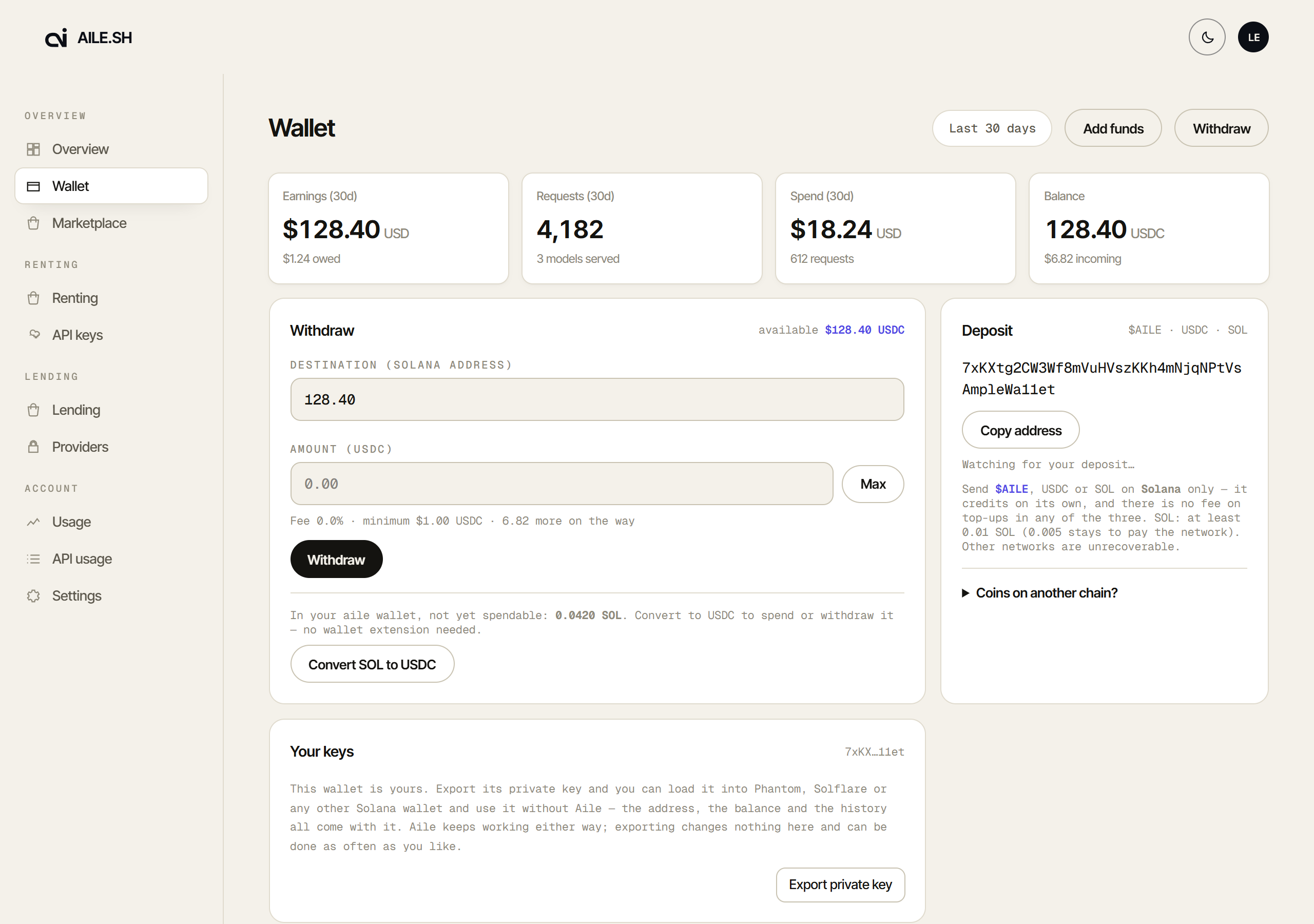This screenshot has height=924, width=1314.
Task: Click the Renting bag icon
Action: click(33, 298)
